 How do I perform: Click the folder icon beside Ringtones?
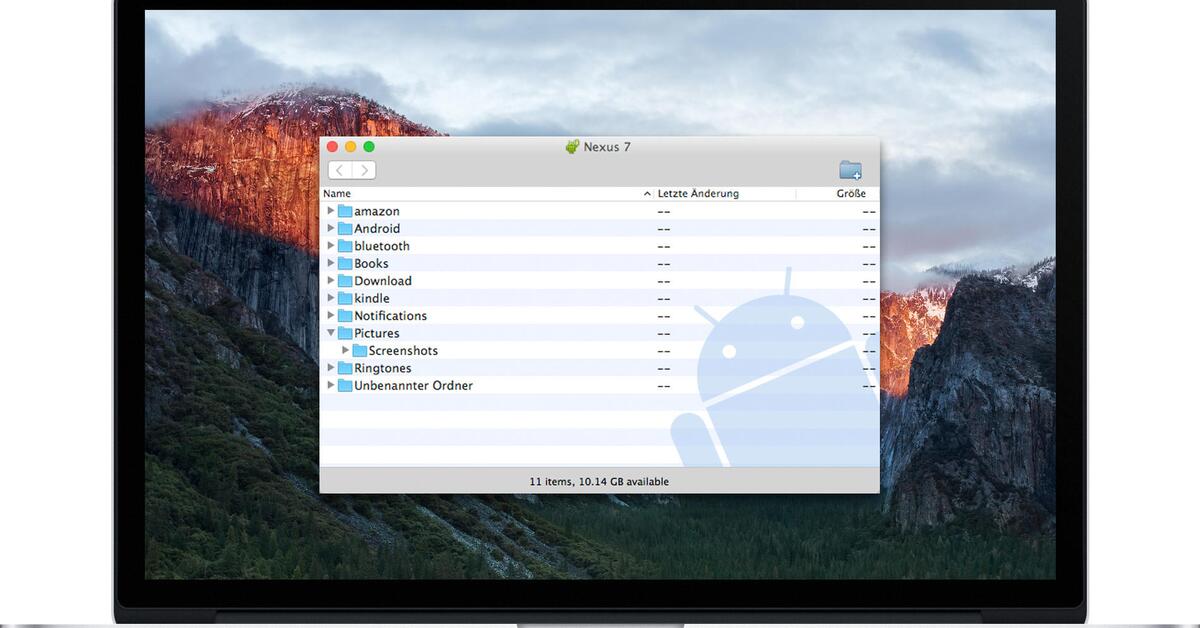(344, 368)
